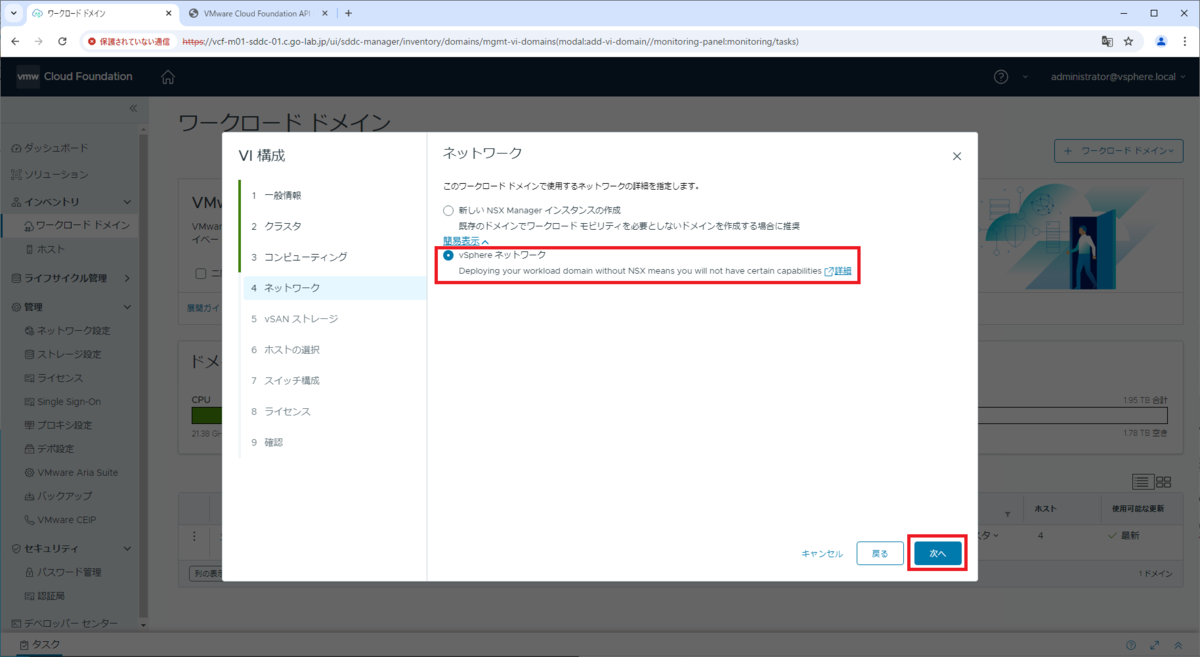The width and height of the screenshot is (1200, 657).
Task: Open the + ワークロード ドメイン dropdown button
Action: coord(1119,151)
